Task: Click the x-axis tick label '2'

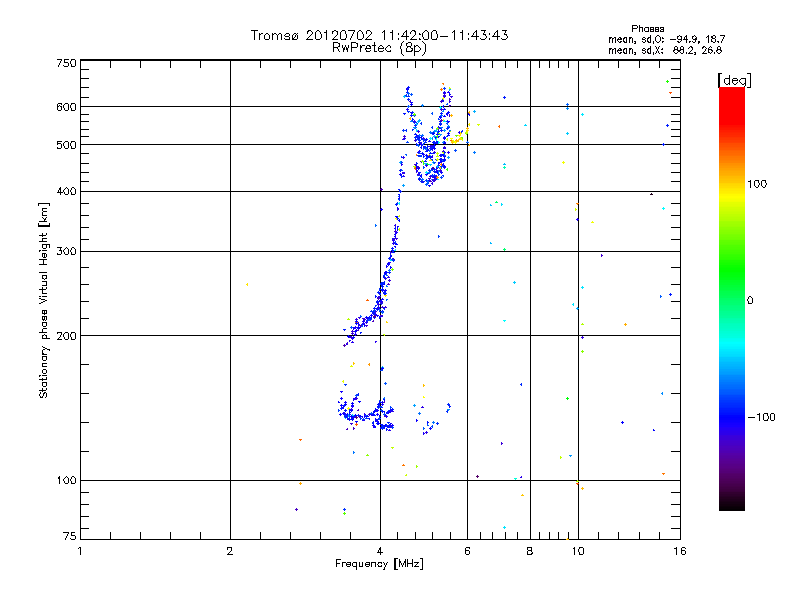Action: [230, 551]
